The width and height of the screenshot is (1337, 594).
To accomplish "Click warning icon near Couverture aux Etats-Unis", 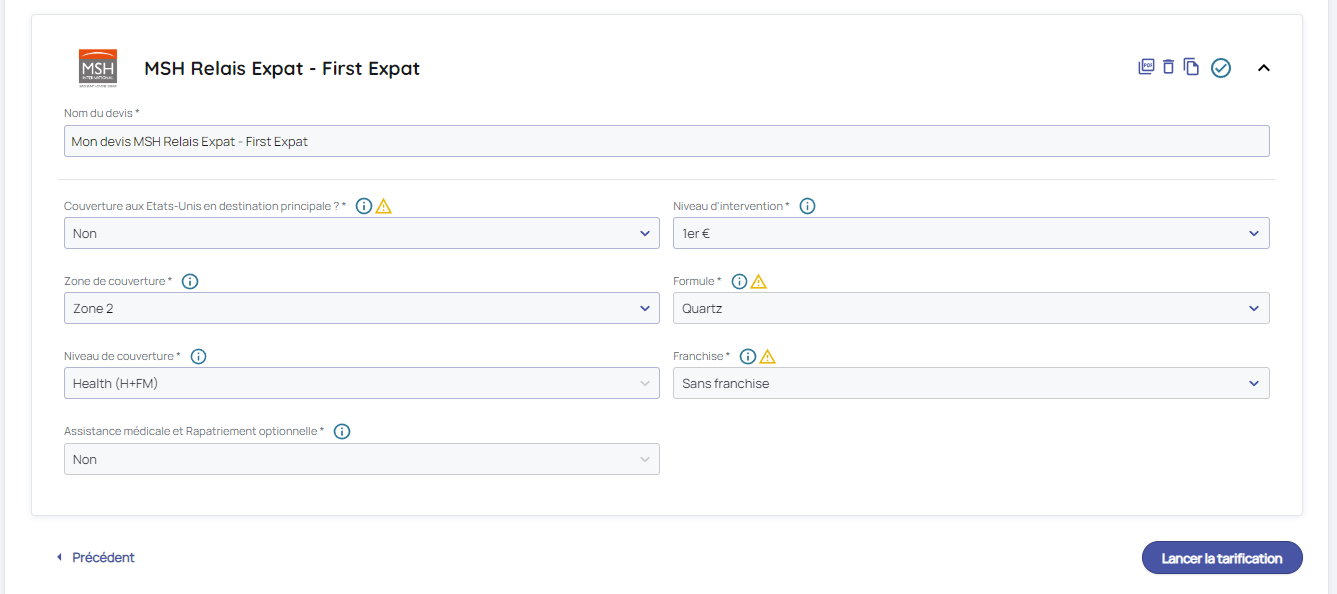I will 383,206.
